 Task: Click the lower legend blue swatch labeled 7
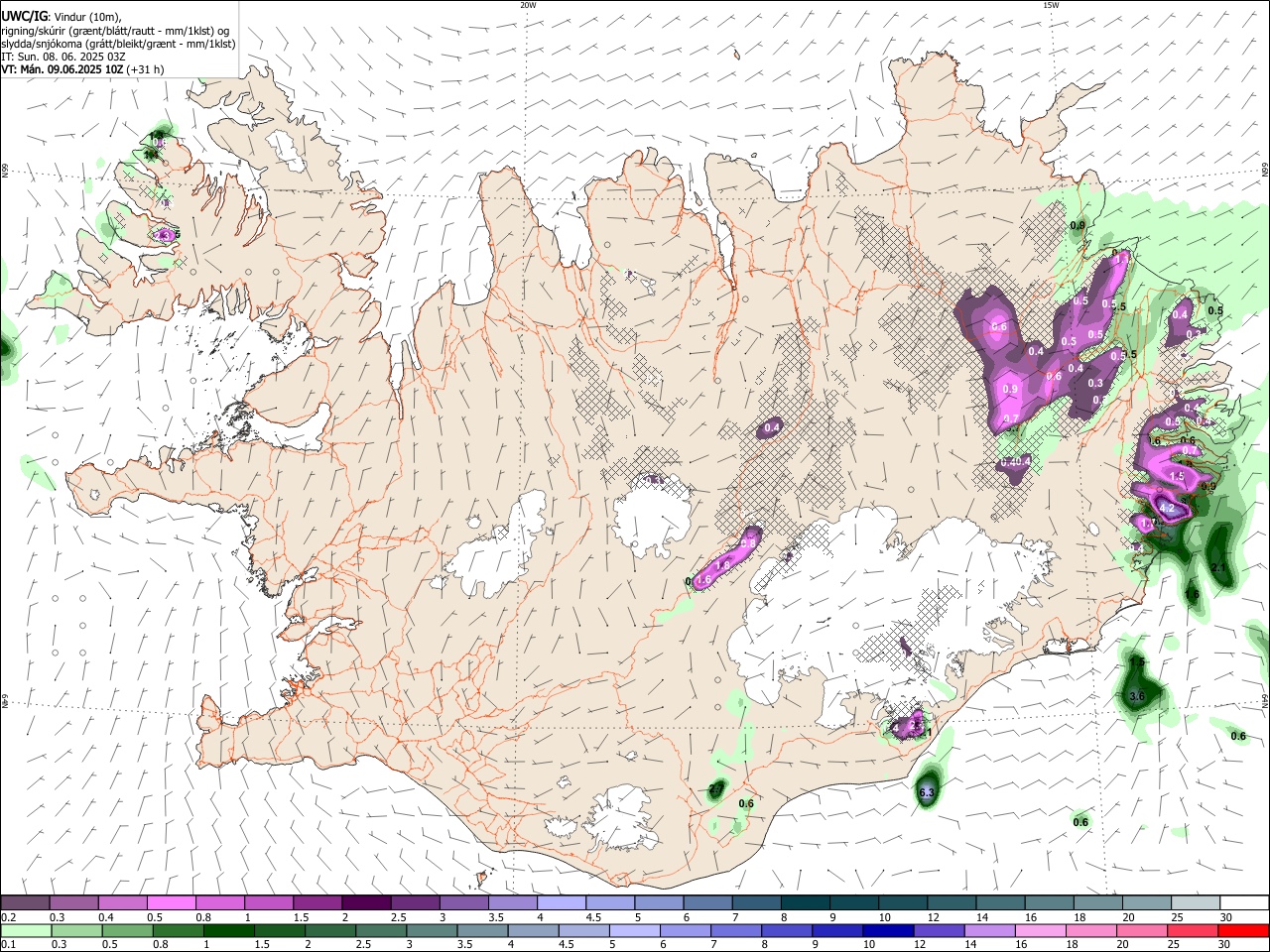click(x=736, y=931)
